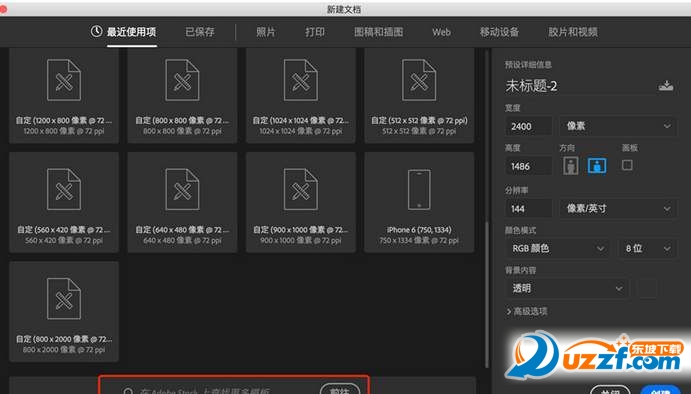Open the 8 位 bit depth dropdown
This screenshot has height=394, width=691.
pos(647,249)
